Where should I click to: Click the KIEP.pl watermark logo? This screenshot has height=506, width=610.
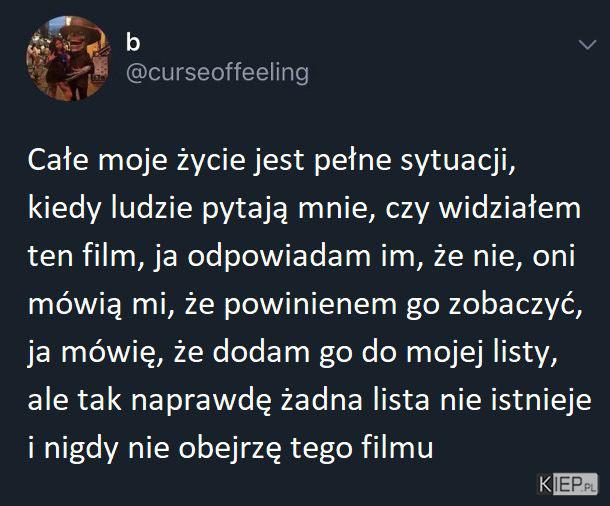568,485
